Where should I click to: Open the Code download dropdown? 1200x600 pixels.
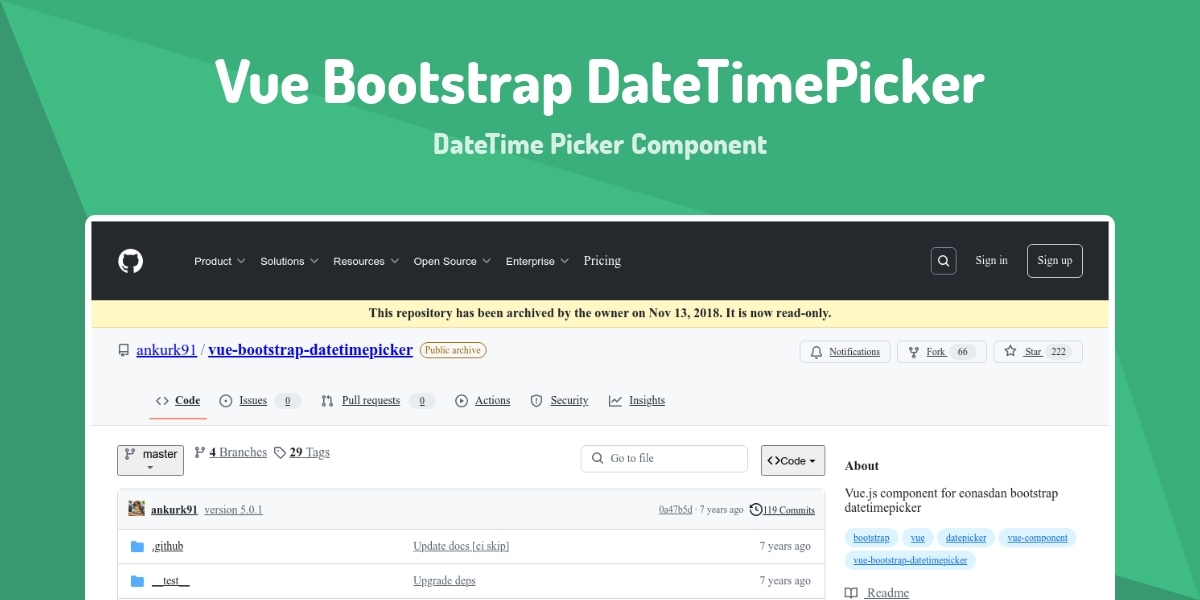[x=792, y=460]
